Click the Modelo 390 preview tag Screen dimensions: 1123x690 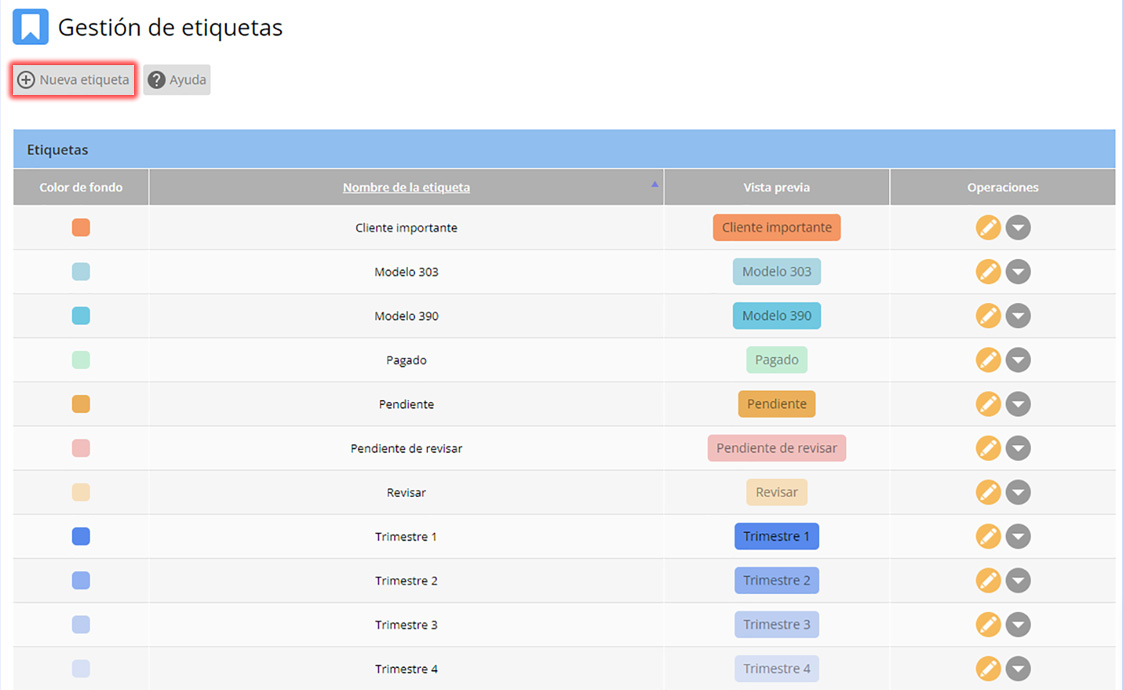point(776,316)
